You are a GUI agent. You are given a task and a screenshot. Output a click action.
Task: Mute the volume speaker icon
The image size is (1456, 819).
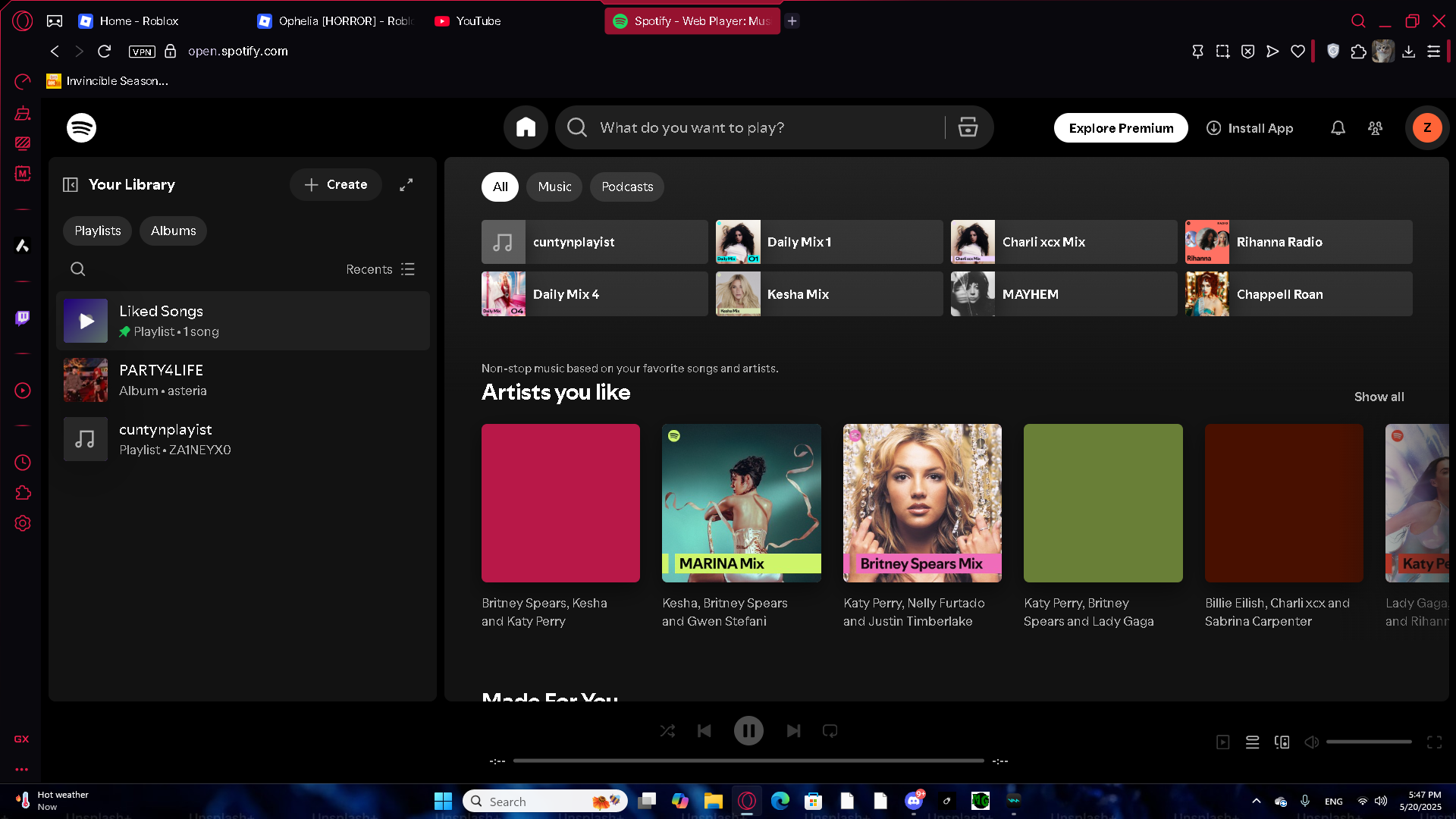[x=1311, y=742]
